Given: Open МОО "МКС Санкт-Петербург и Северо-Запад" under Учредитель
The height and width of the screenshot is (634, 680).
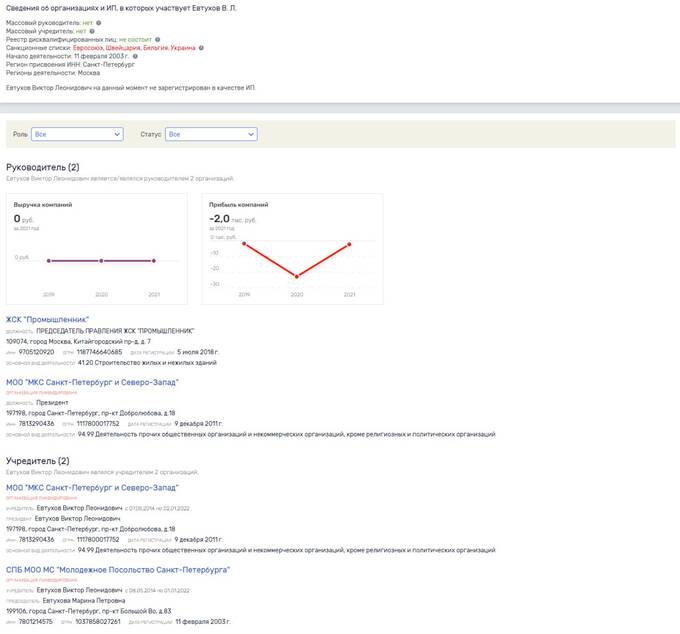Looking at the screenshot, I should pyautogui.click(x=92, y=487).
